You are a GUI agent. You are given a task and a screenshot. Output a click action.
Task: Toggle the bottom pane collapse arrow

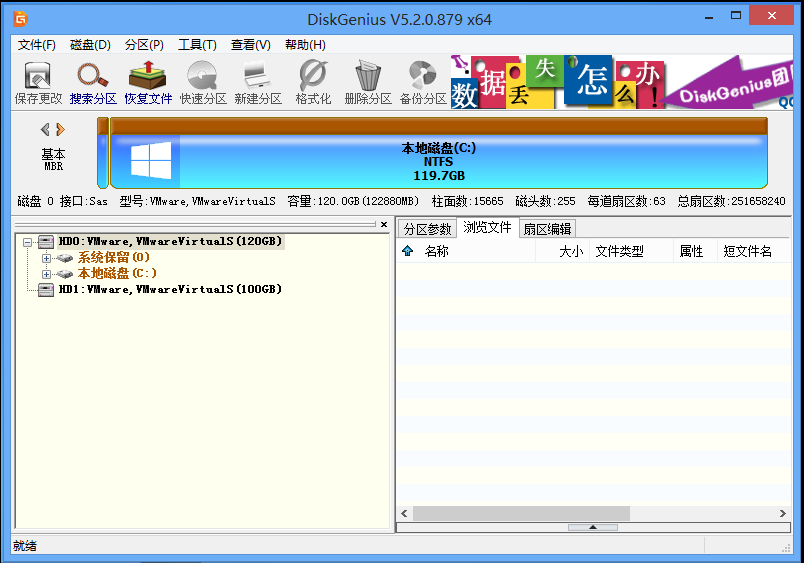(593, 527)
